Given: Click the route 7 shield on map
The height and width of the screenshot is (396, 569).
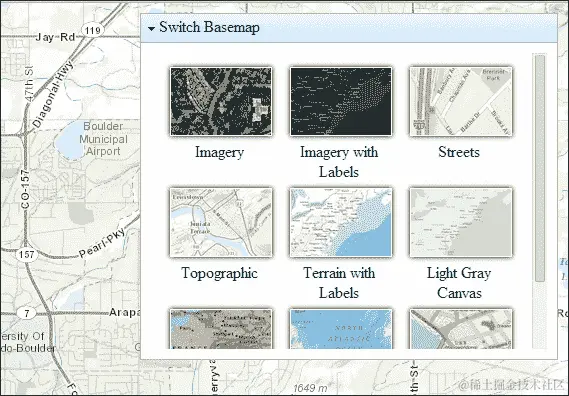Looking at the screenshot, I should pyautogui.click(x=26, y=313).
